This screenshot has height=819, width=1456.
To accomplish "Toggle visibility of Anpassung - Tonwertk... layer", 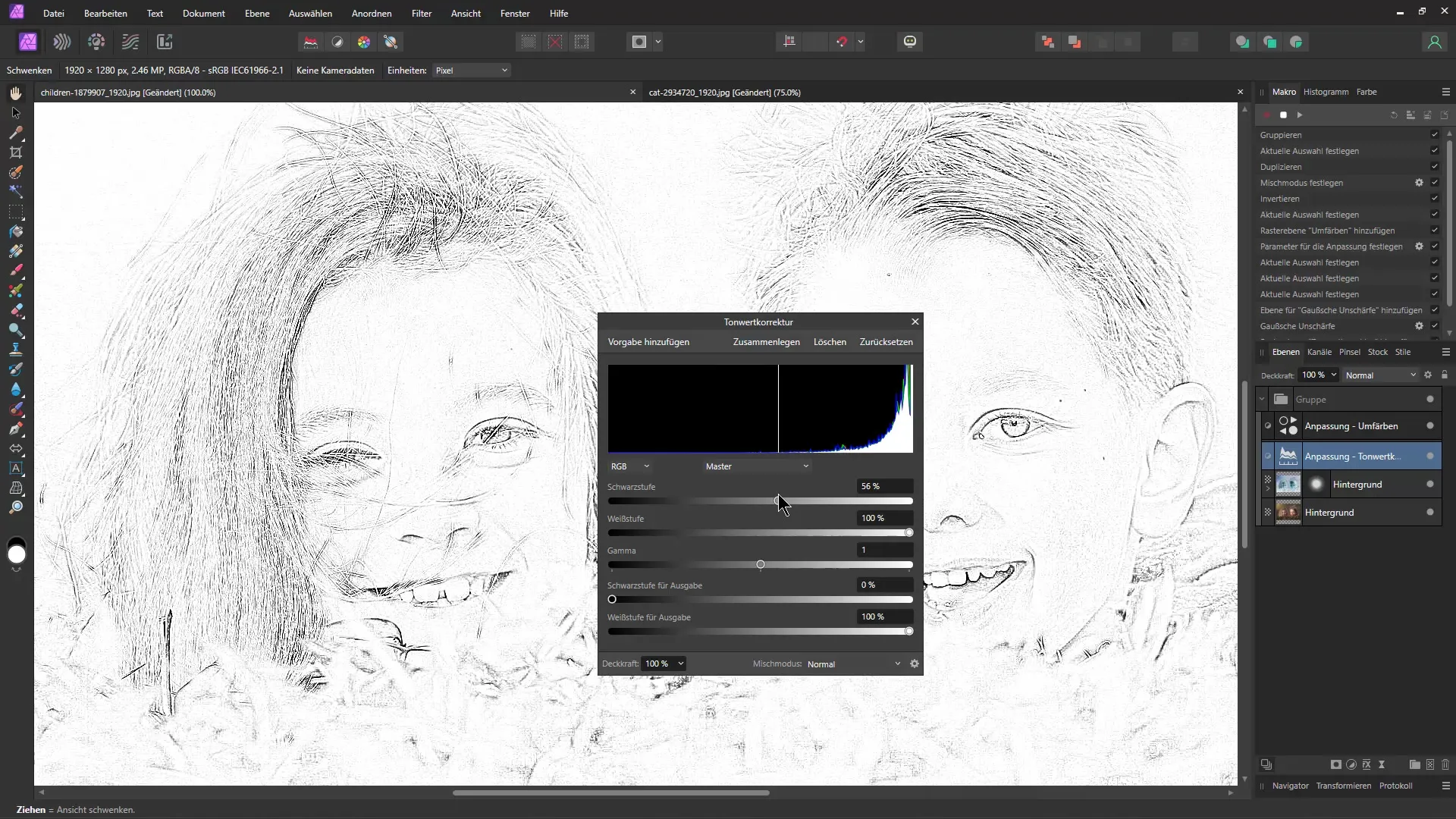I will point(1430,456).
